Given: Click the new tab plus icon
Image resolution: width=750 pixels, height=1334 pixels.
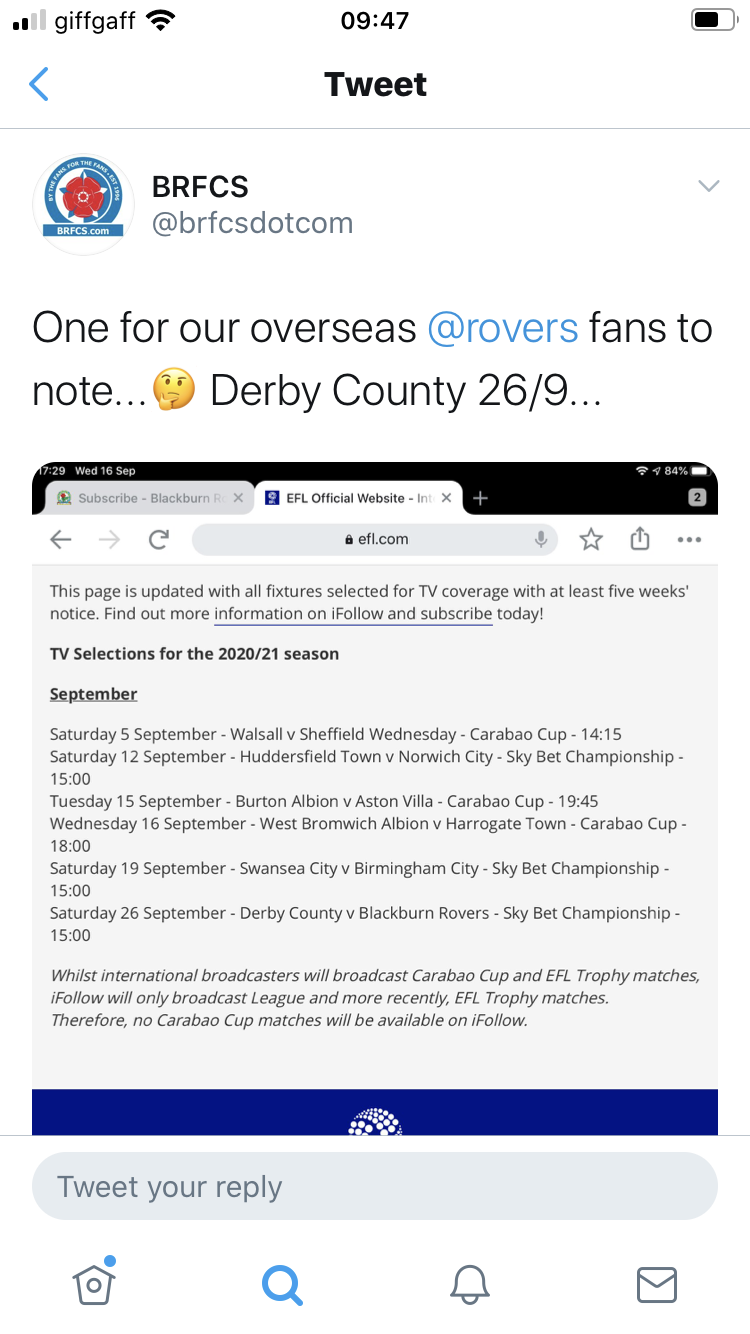Looking at the screenshot, I should 480,498.
